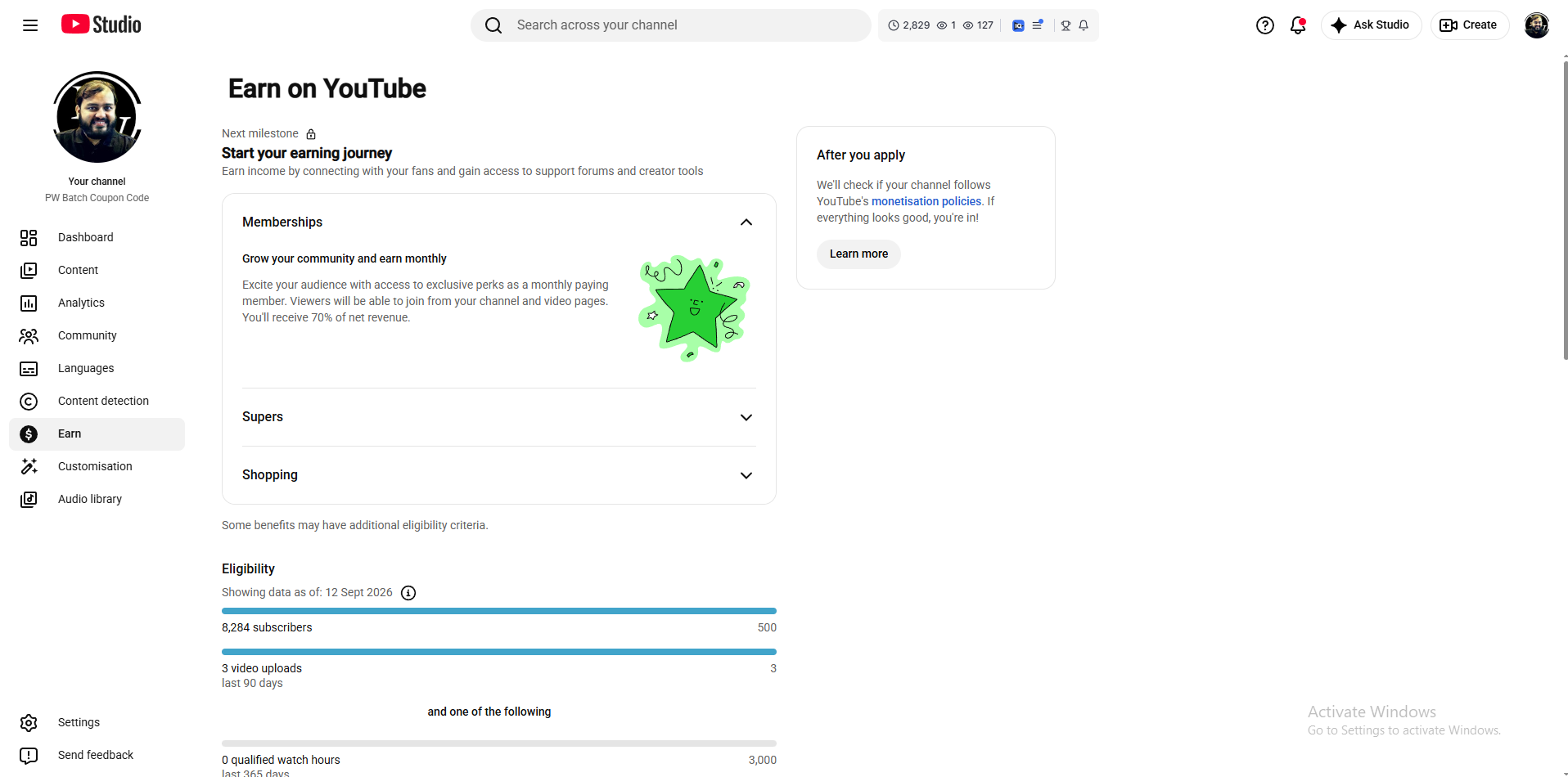Expand the Shopping section

pos(498,475)
